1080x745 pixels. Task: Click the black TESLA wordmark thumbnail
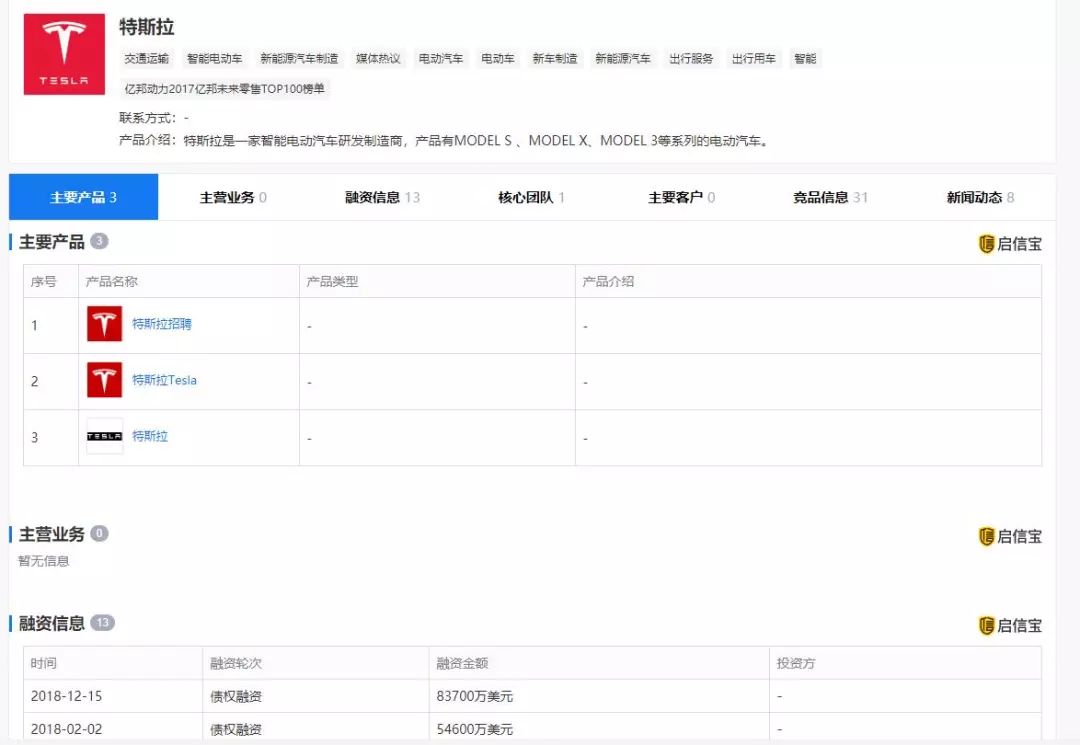click(x=104, y=436)
